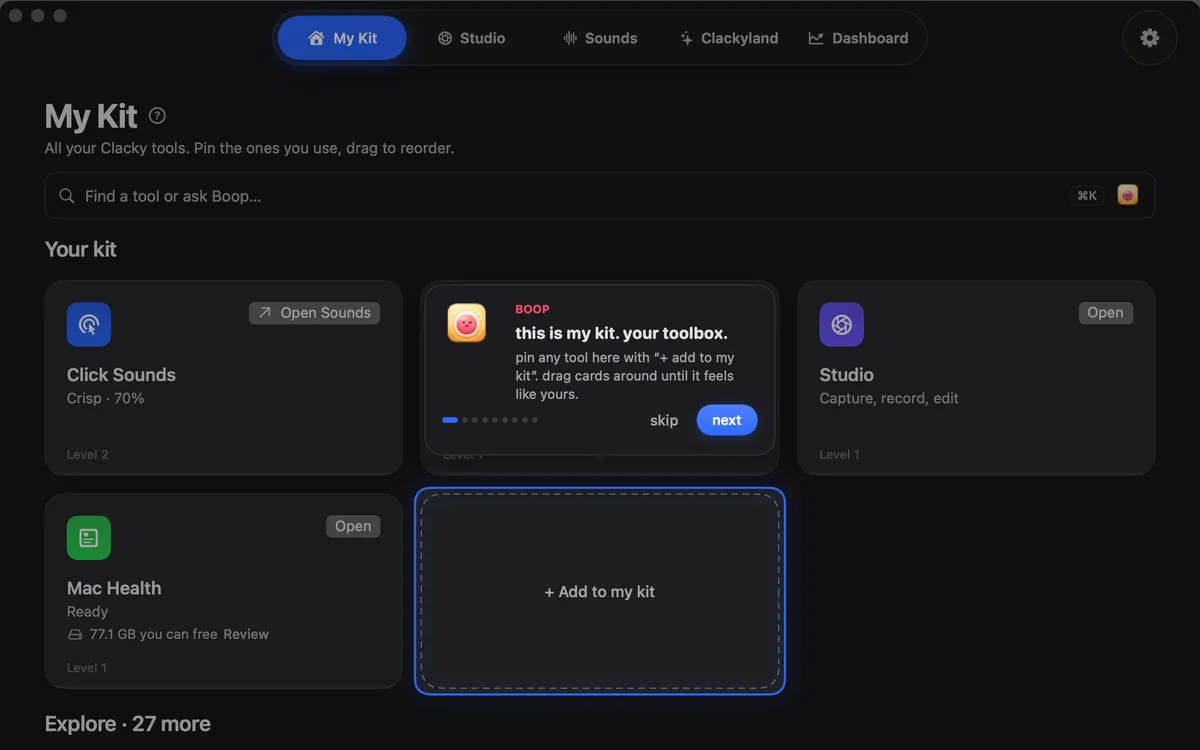Screen dimensions: 1200x750
Task: Click the Studio card title
Action: point(847,375)
